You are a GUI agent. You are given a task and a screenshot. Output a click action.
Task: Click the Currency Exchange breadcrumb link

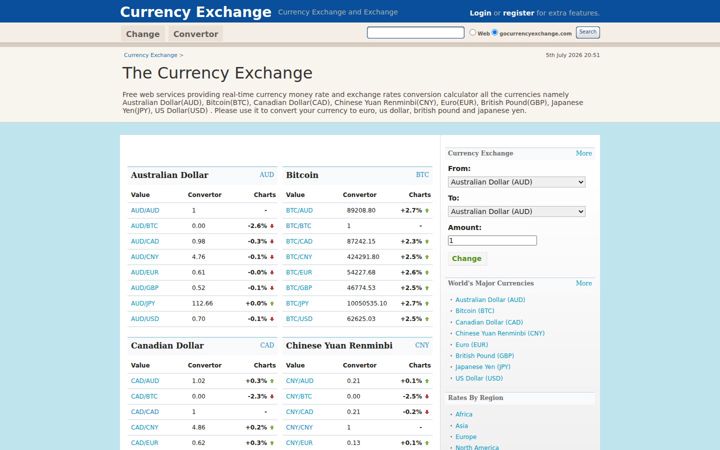pos(150,55)
